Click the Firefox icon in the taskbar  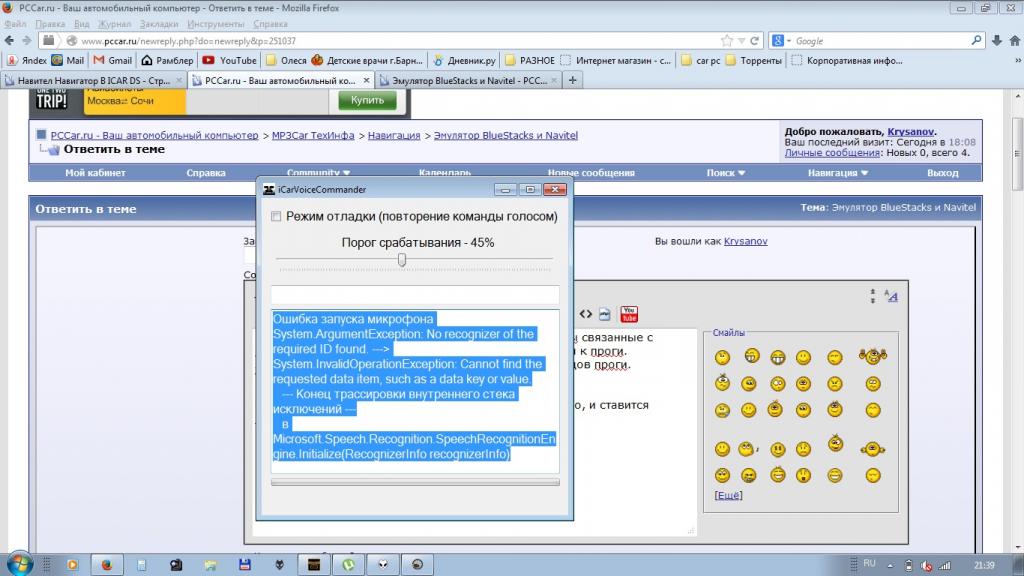(107, 564)
